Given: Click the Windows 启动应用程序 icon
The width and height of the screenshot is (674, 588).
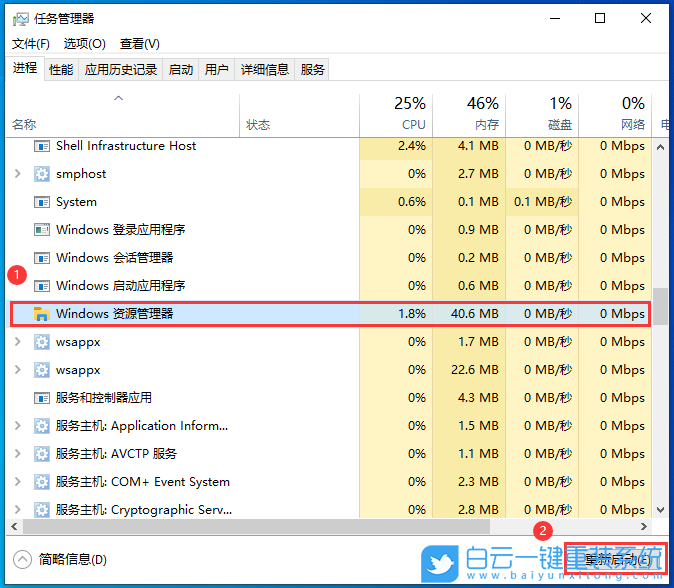Looking at the screenshot, I should (x=42, y=286).
